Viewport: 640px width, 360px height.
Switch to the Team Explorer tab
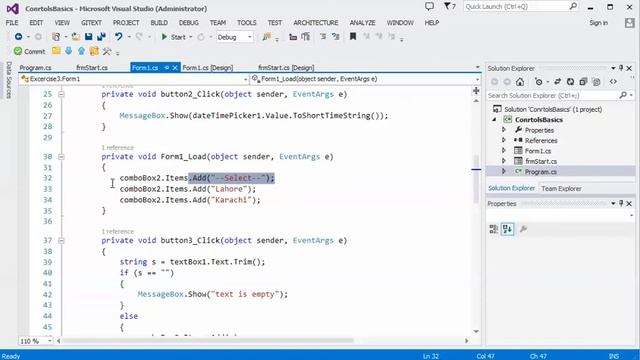point(561,189)
